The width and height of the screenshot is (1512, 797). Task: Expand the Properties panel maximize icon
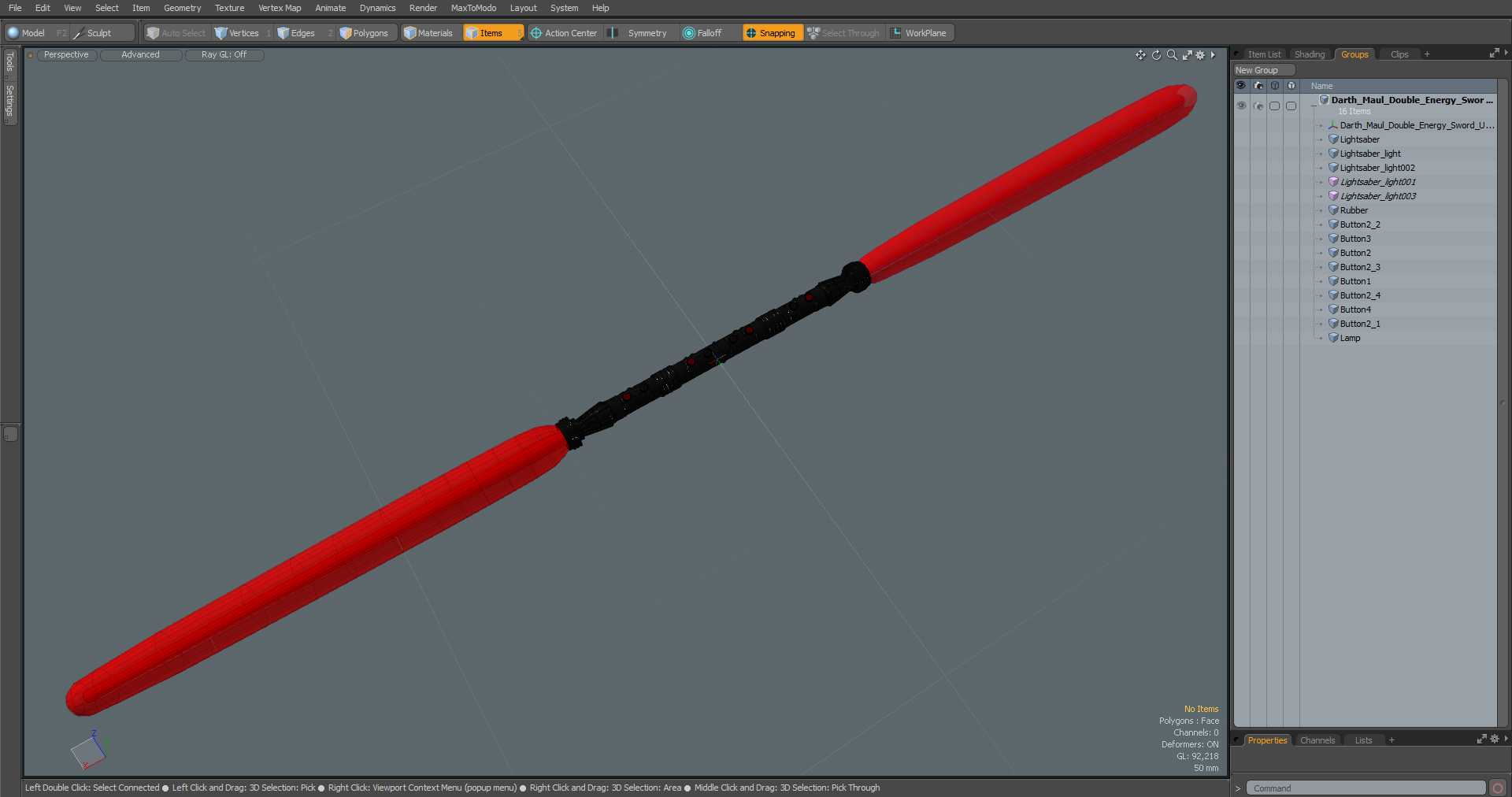[x=1481, y=740]
